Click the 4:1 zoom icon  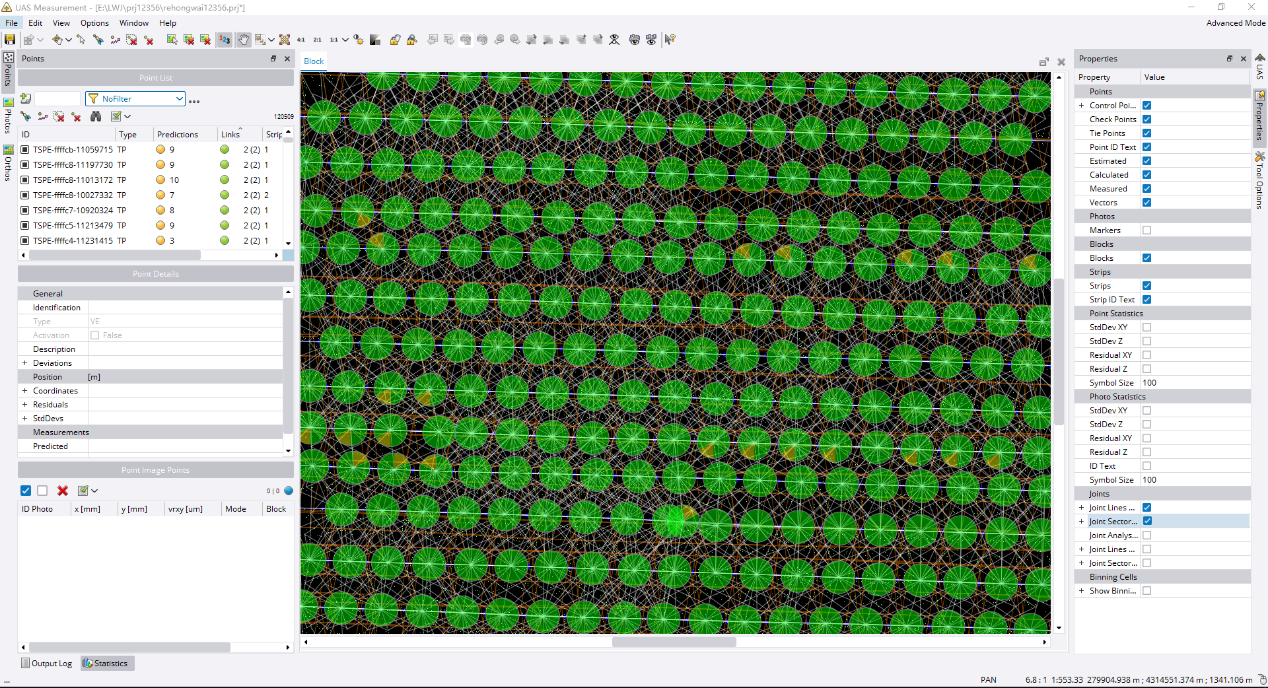[x=301, y=40]
